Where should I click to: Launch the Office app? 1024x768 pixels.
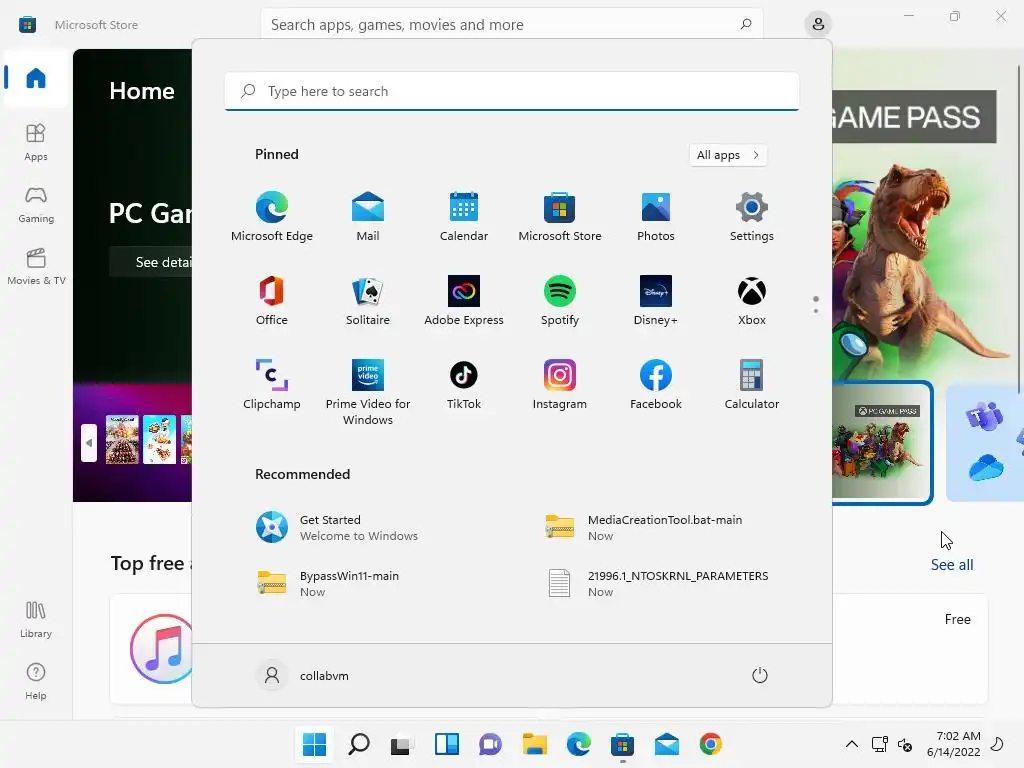[x=272, y=300]
